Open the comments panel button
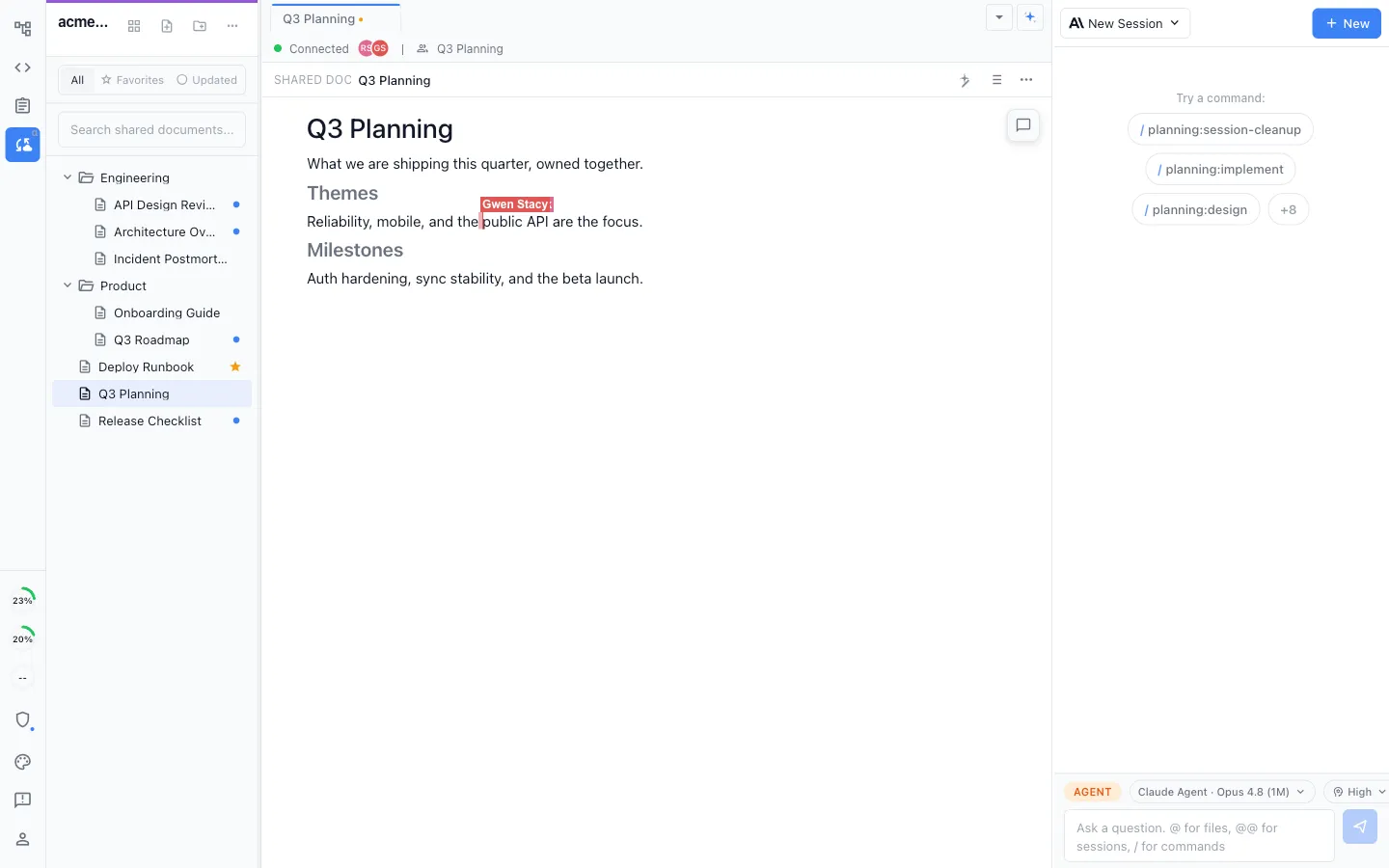This screenshot has height=868, width=1389. [1023, 124]
